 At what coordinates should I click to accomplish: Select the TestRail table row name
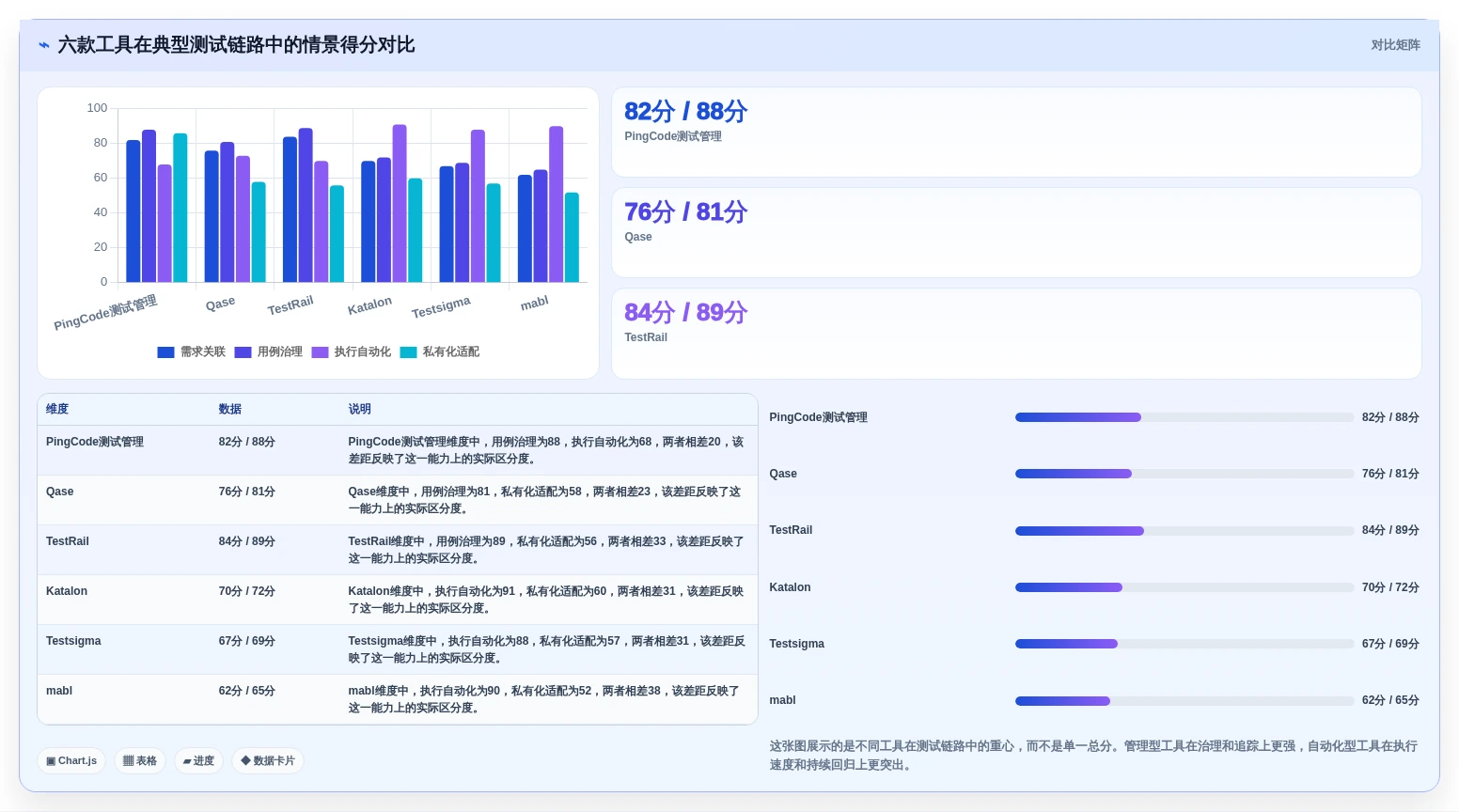click(x=68, y=541)
